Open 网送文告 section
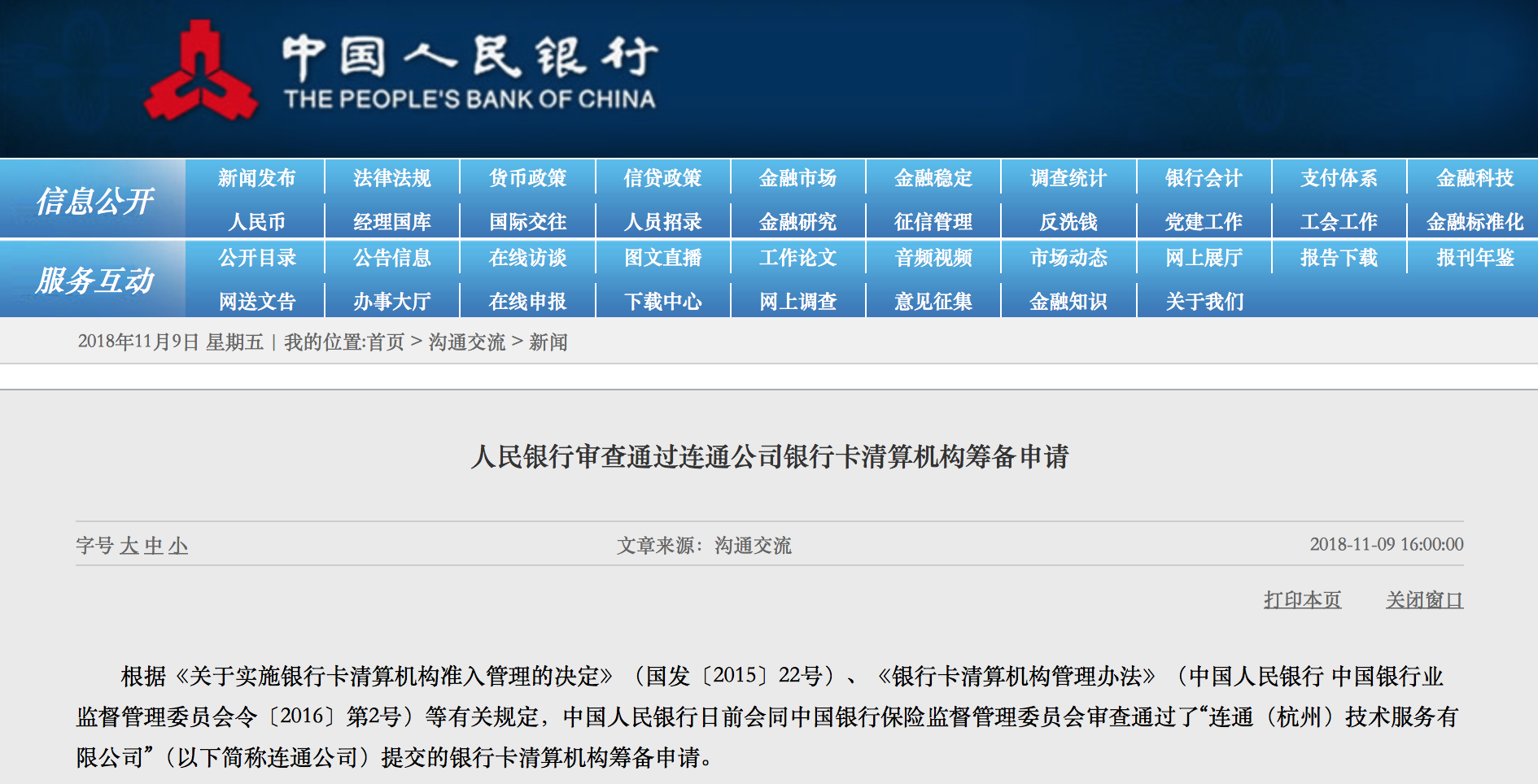This screenshot has width=1538, height=784. tap(256, 301)
